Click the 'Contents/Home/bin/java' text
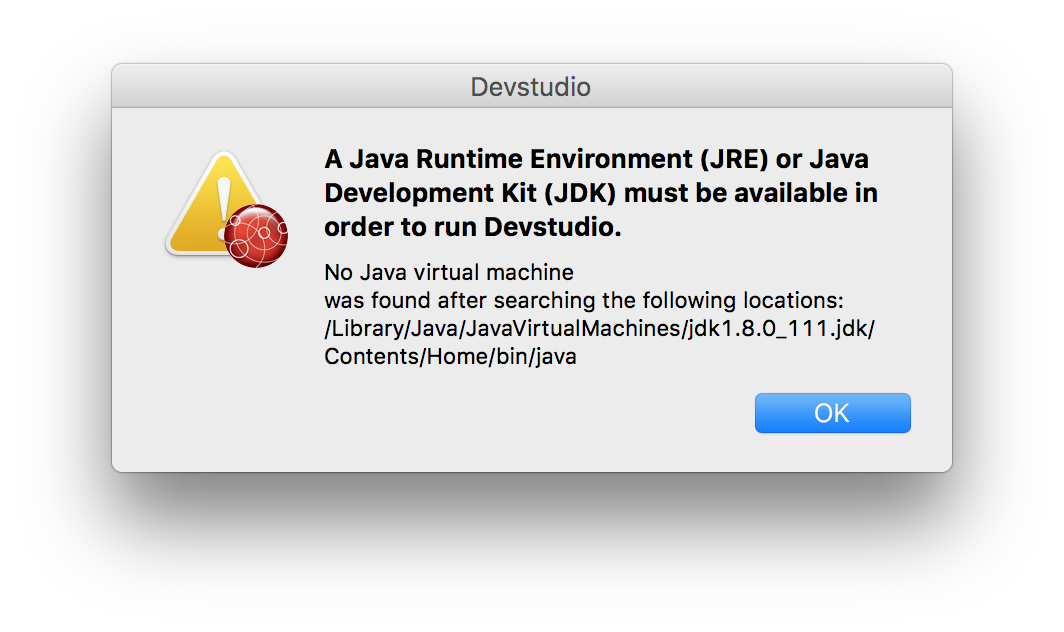The image size is (1064, 632). click(451, 356)
